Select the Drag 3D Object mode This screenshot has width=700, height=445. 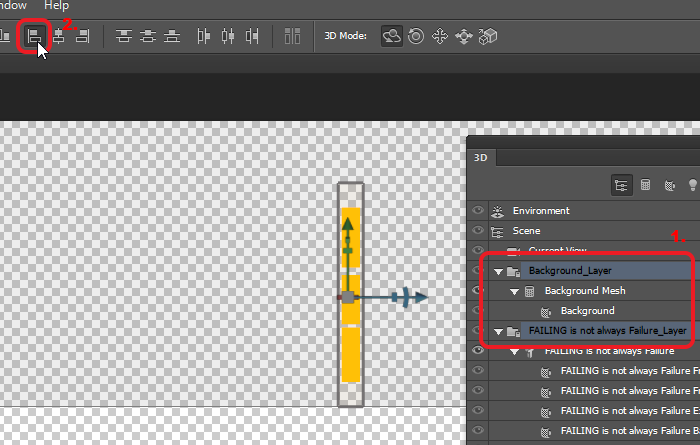click(x=440, y=36)
